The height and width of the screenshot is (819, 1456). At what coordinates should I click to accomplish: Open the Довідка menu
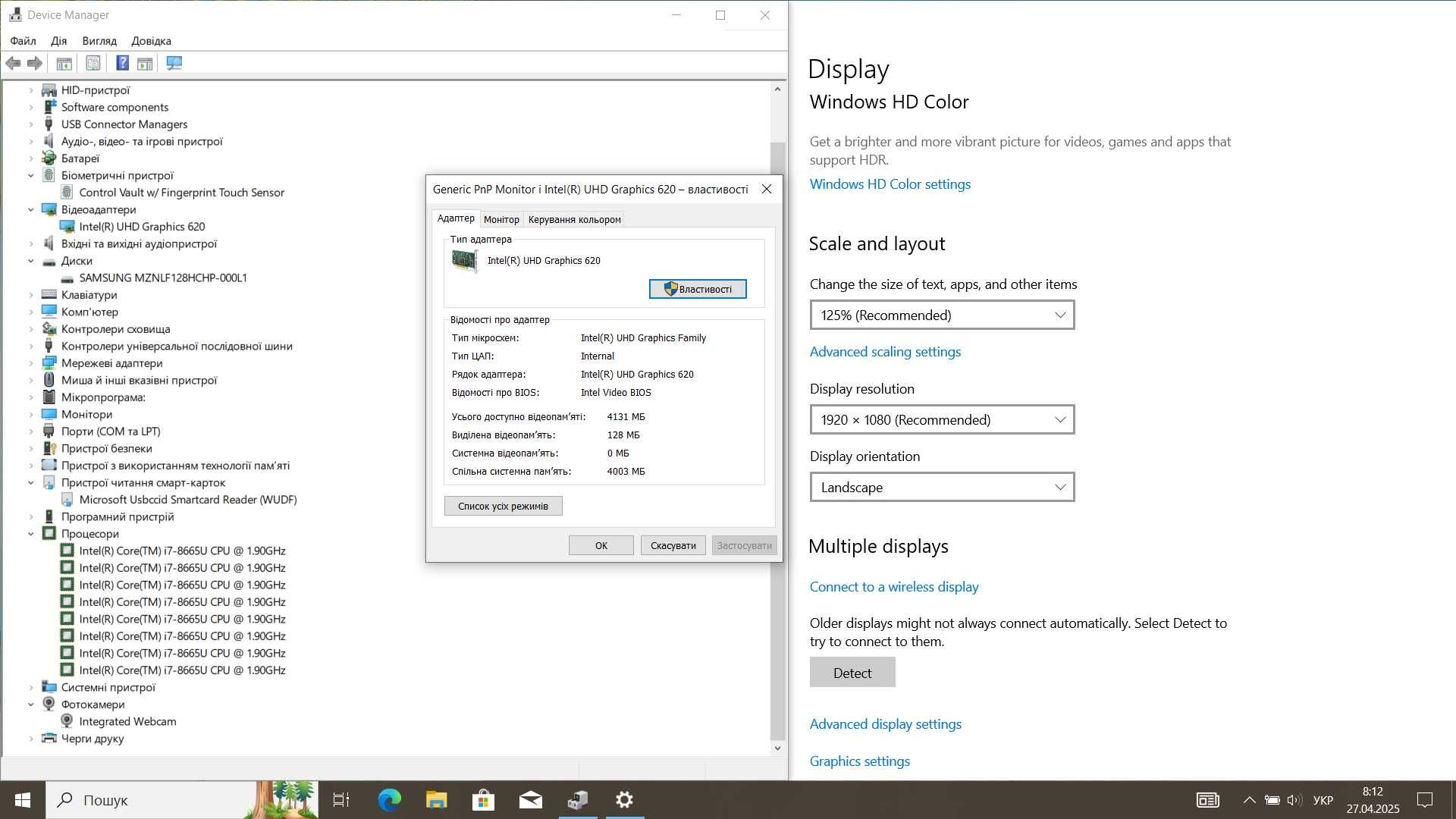click(151, 41)
